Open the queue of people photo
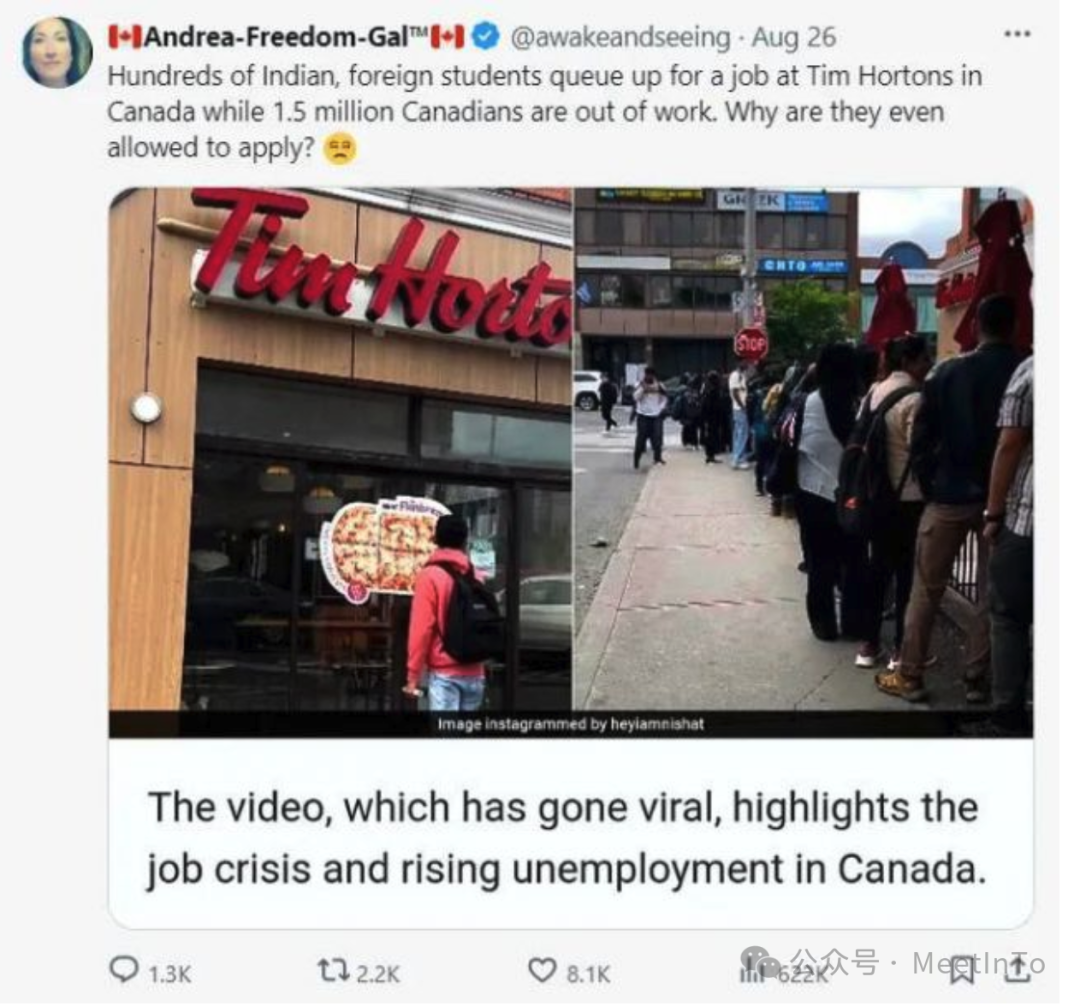The width and height of the screenshot is (1080, 1006). click(x=803, y=448)
